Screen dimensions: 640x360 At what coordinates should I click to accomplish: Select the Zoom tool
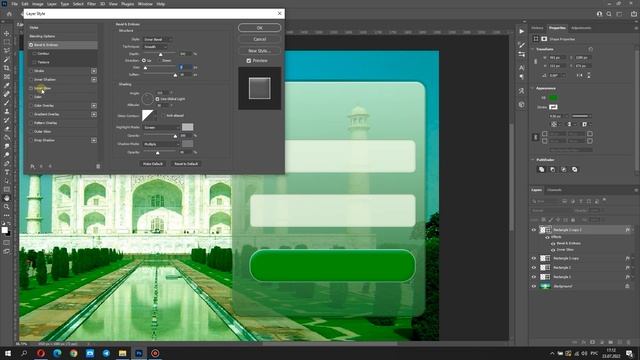tap(7, 207)
